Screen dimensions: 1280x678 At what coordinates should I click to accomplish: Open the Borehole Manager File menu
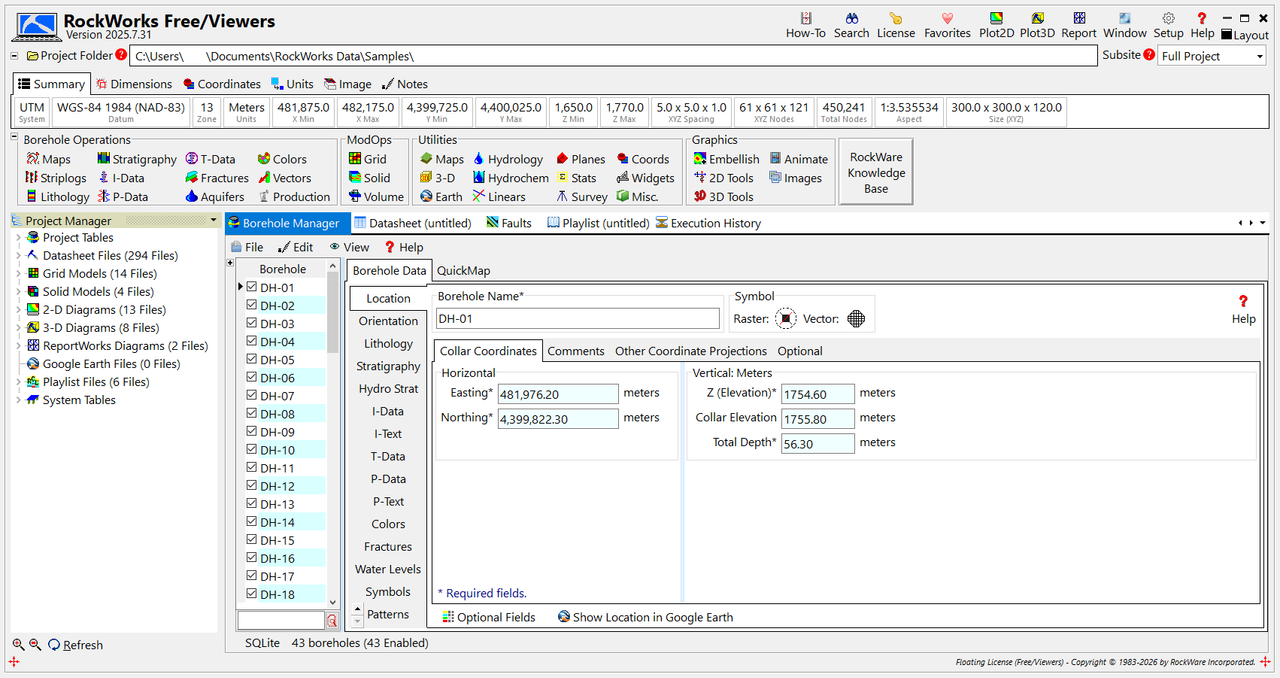pos(247,247)
